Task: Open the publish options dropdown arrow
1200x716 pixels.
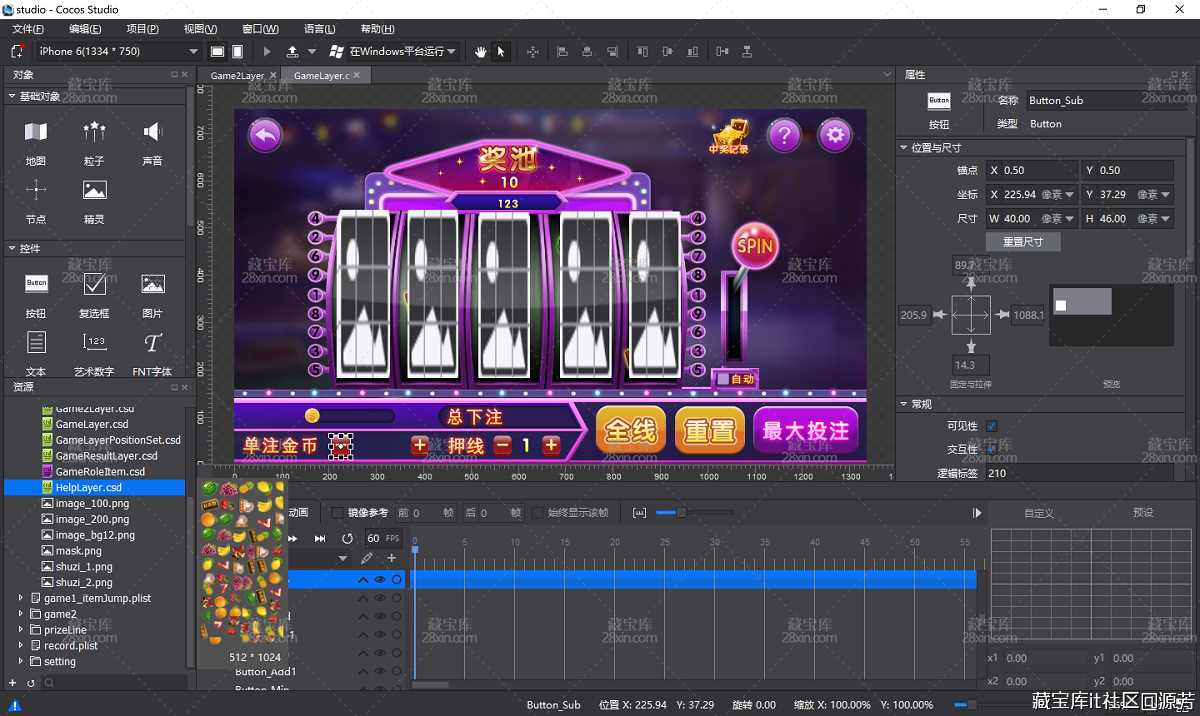Action: pyautogui.click(x=312, y=51)
